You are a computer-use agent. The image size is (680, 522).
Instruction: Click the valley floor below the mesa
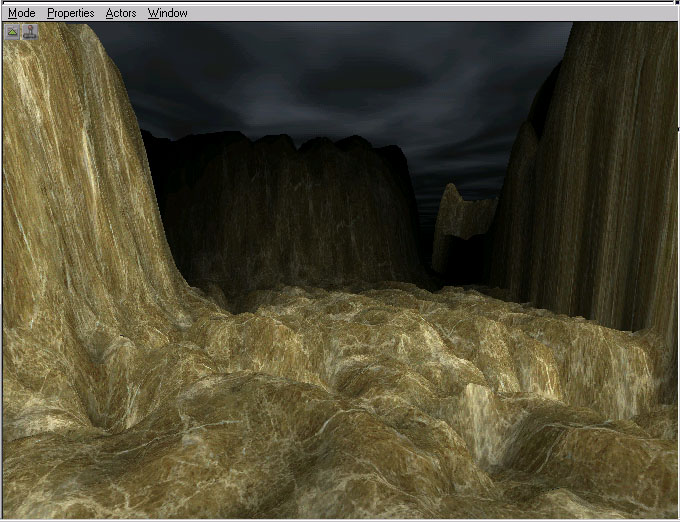[x=330, y=300]
